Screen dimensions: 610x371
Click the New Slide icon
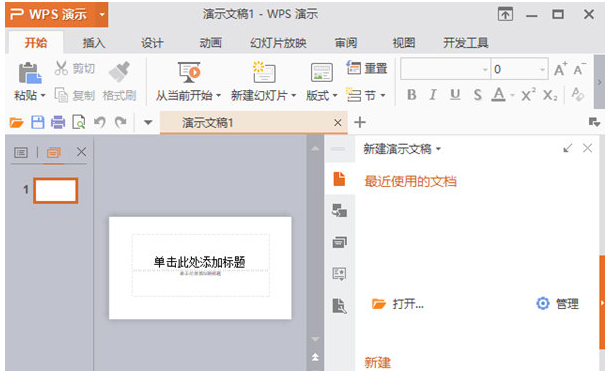coord(264,72)
